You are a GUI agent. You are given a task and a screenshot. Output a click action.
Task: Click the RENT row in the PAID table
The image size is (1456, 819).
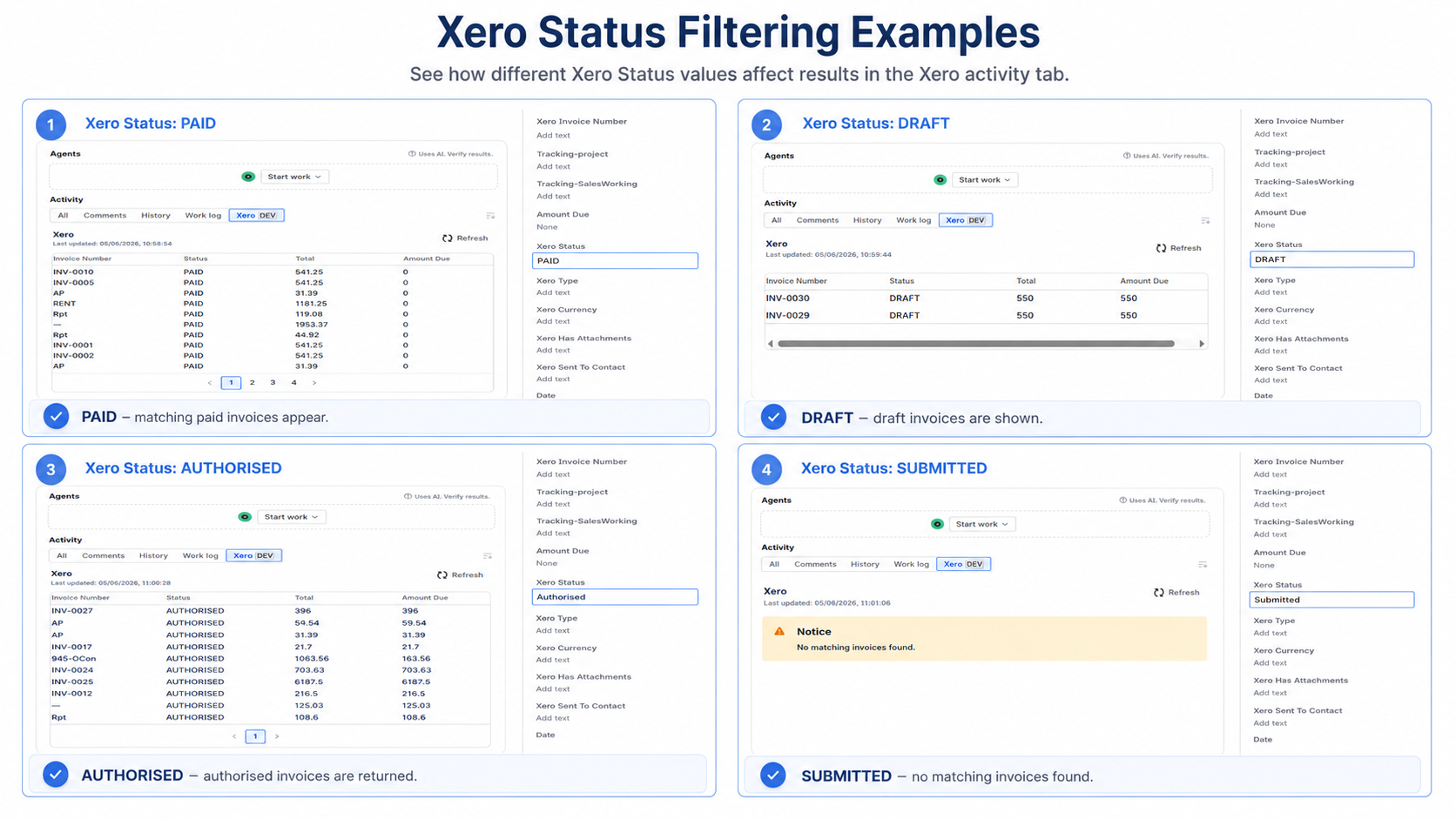pyautogui.click(x=273, y=304)
